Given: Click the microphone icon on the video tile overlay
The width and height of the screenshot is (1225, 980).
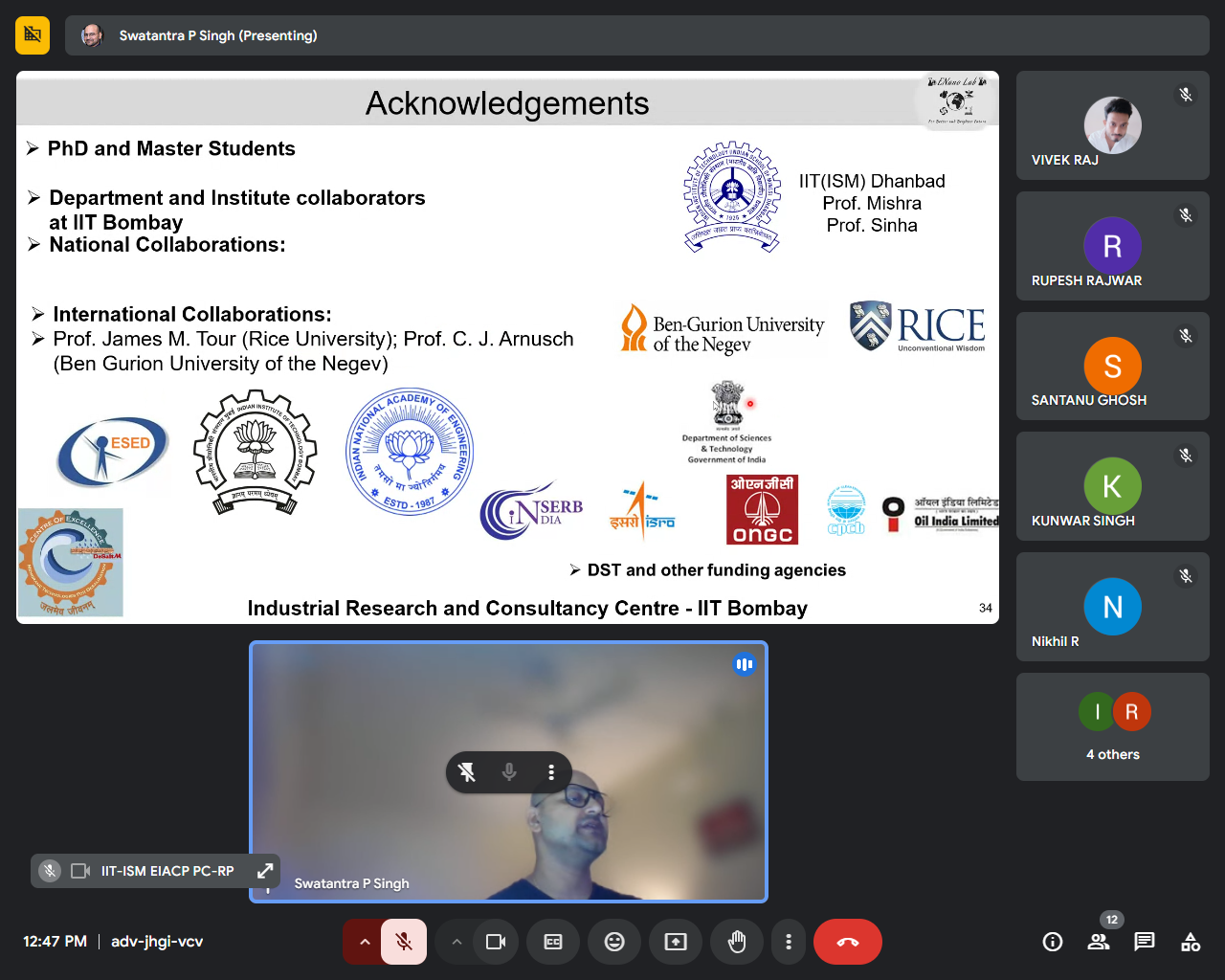Looking at the screenshot, I should [x=509, y=771].
